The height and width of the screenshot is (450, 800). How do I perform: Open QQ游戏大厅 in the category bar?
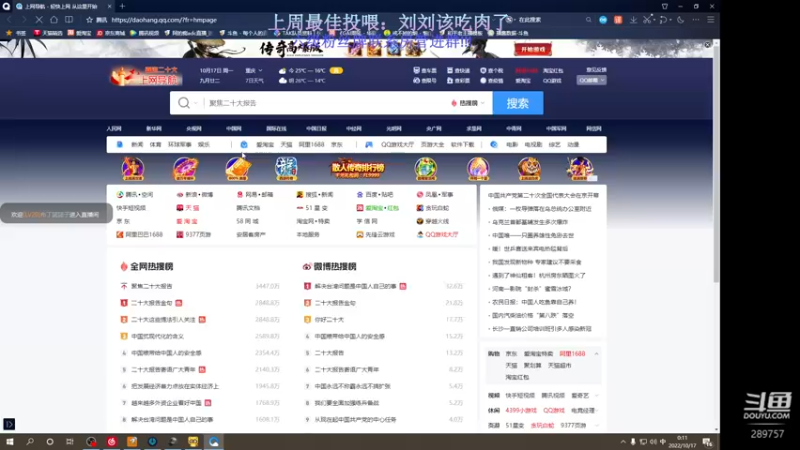397,145
